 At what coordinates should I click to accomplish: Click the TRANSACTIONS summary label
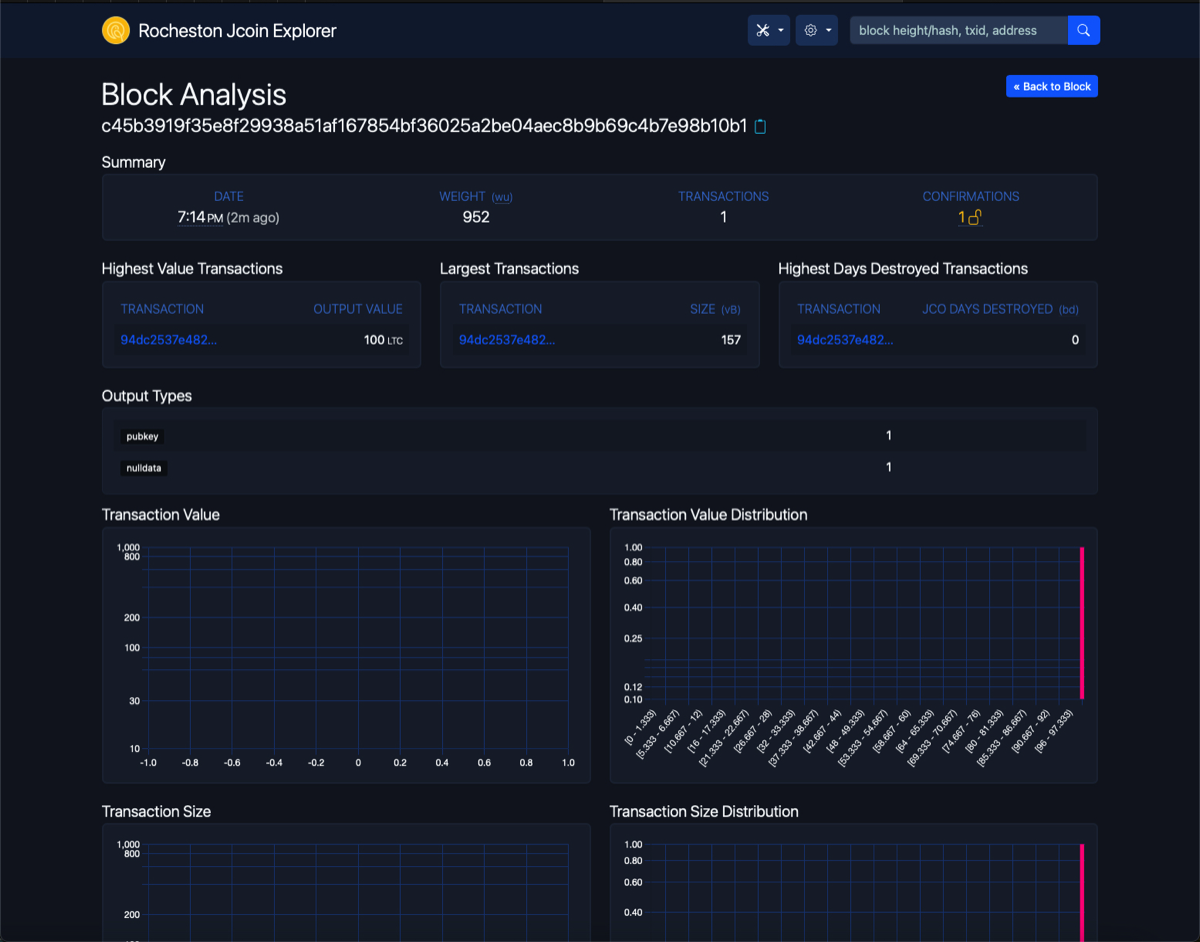click(724, 197)
